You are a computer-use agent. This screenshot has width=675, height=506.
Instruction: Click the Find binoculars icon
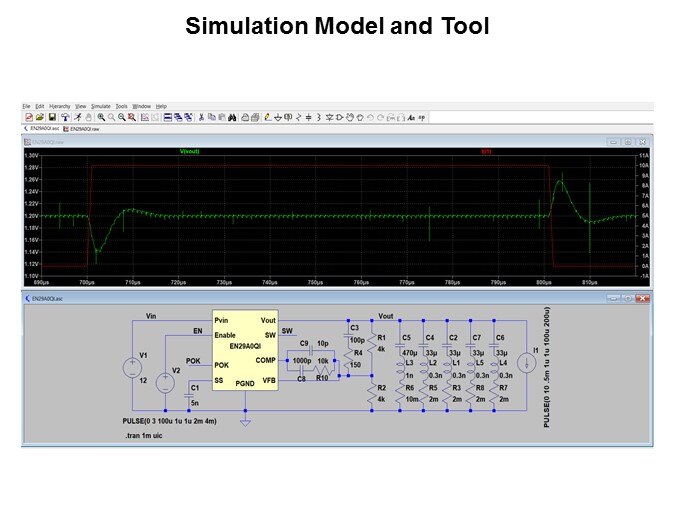[231, 117]
